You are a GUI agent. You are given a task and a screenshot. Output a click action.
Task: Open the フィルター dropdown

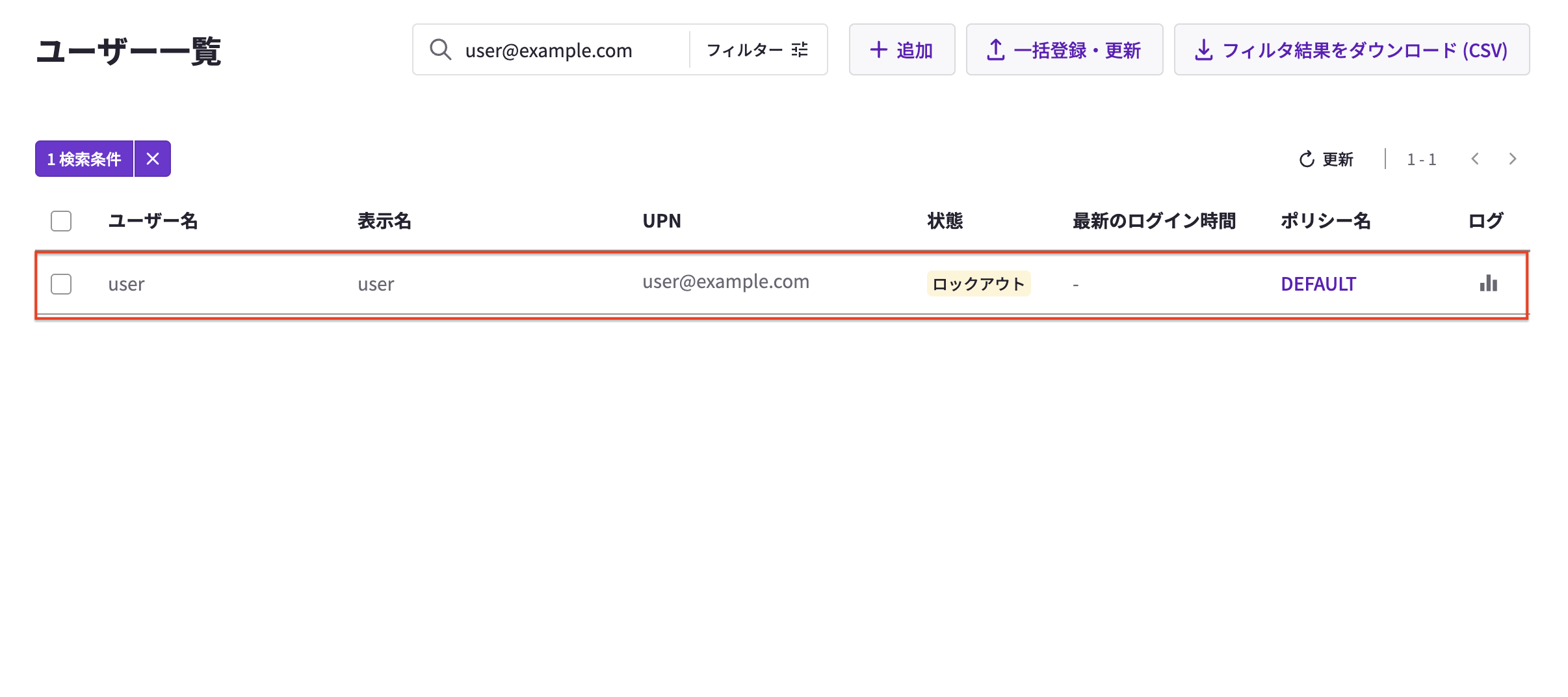coord(745,49)
